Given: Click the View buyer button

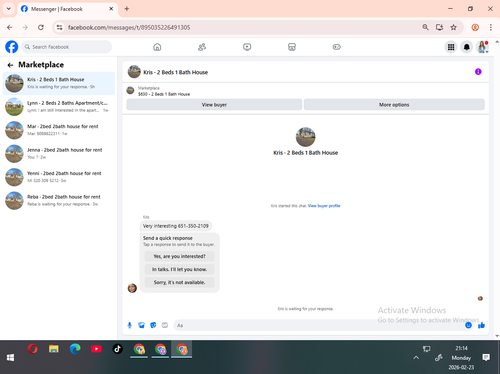Looking at the screenshot, I should point(214,105).
